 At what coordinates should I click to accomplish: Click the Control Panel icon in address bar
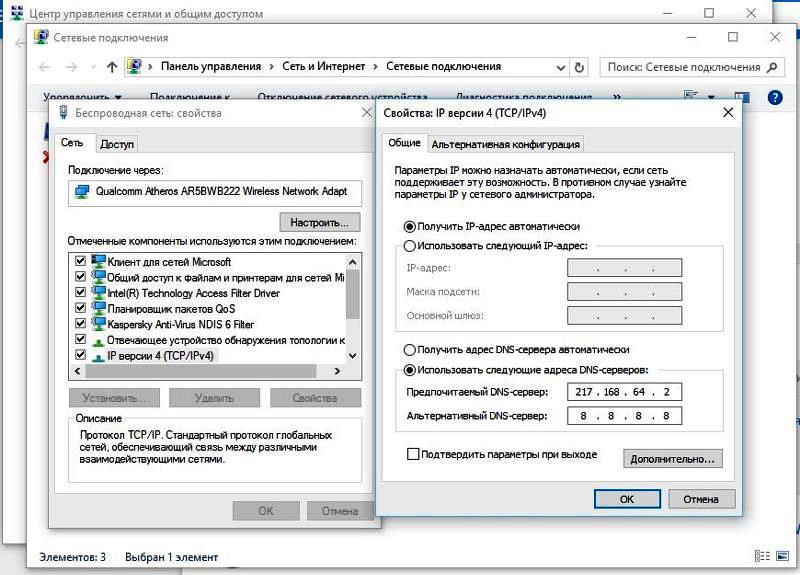pos(134,67)
